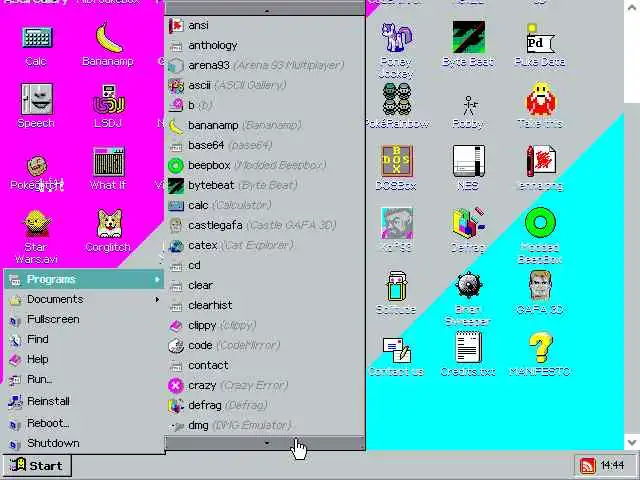
Task: Select anthology in the programs list
Action: click(x=265, y=45)
